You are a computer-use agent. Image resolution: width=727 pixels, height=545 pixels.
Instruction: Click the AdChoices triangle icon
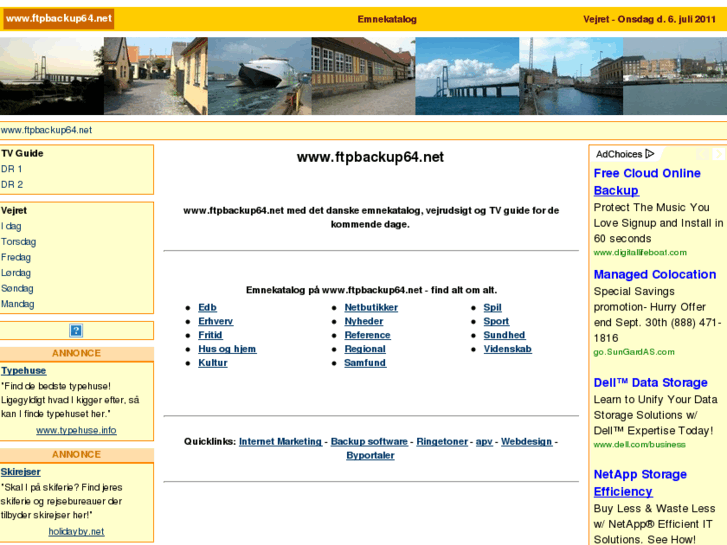(x=650, y=154)
